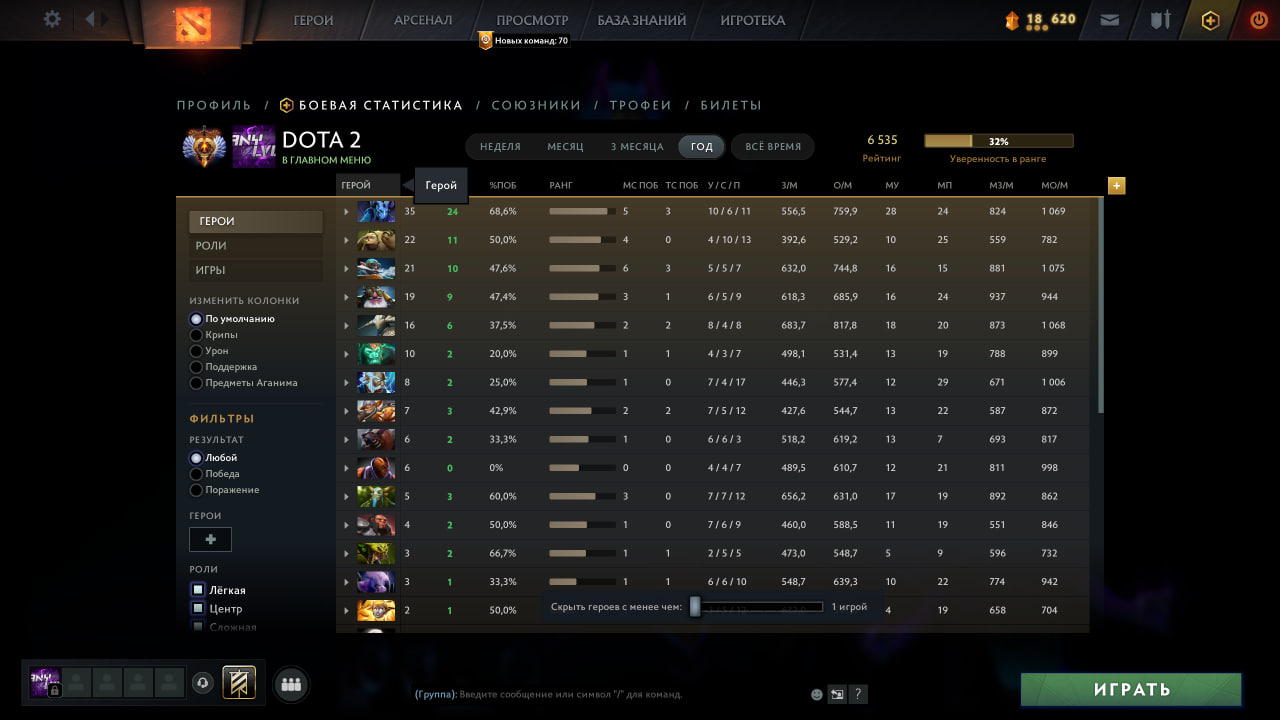Click the statistics table vertical scrollbar
Image resolution: width=1280 pixels, height=720 pixels.
point(1101,305)
